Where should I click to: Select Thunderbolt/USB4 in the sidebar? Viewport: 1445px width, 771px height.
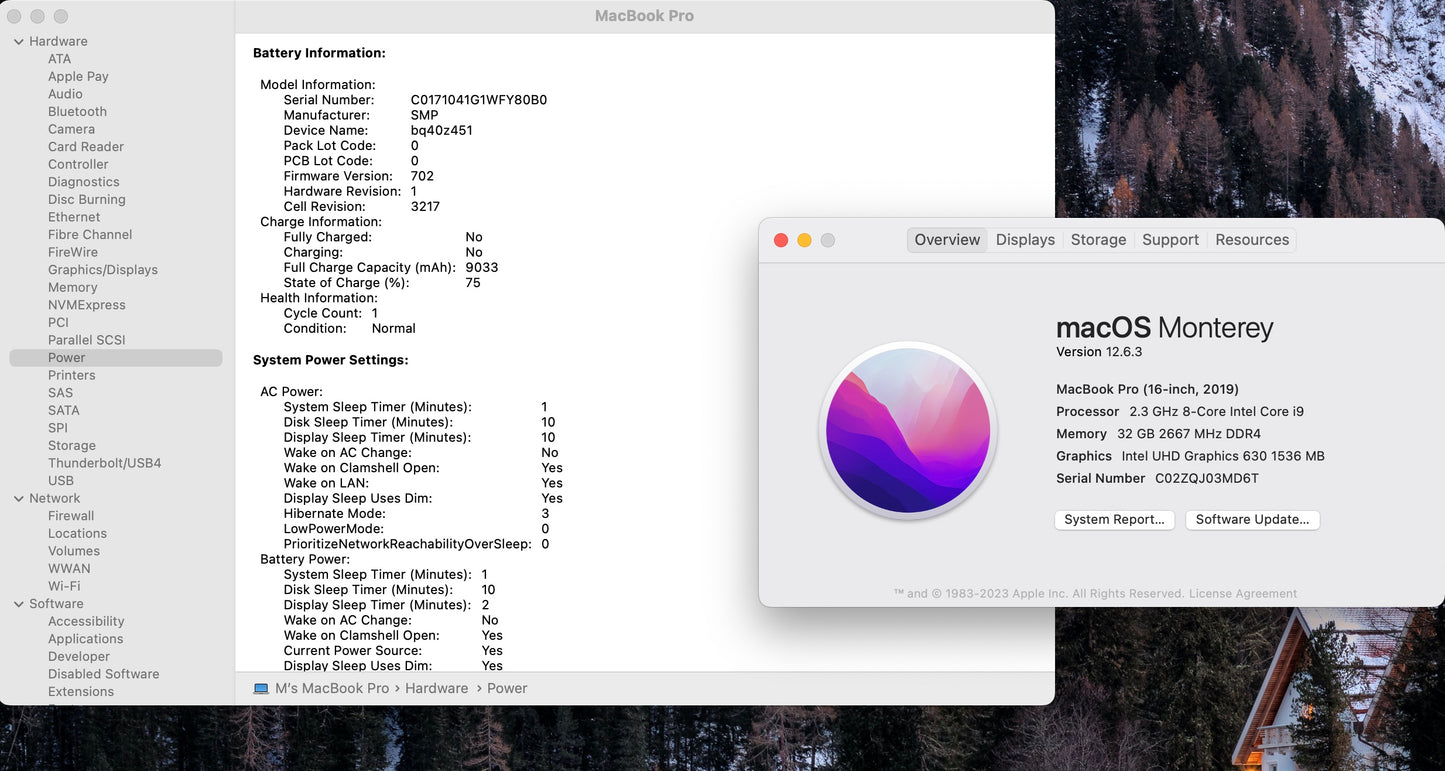pyautogui.click(x=105, y=463)
